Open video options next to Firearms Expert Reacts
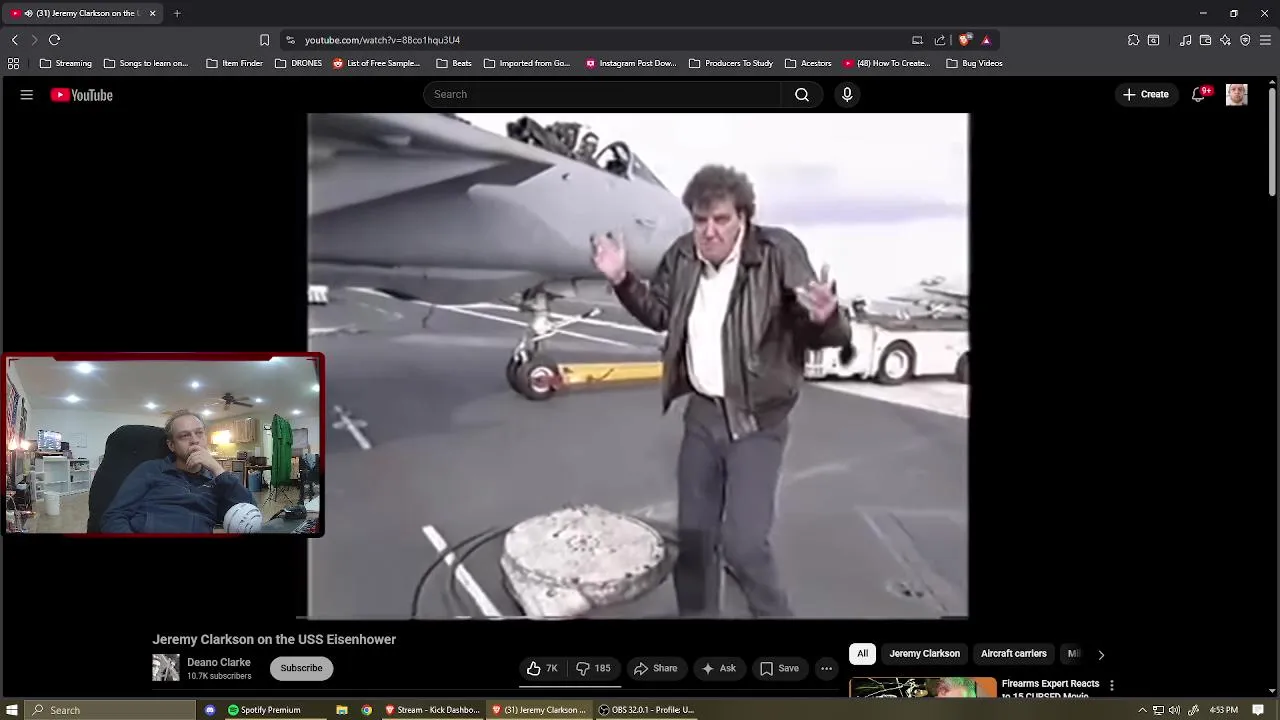The height and width of the screenshot is (720, 1280). 1111,685
